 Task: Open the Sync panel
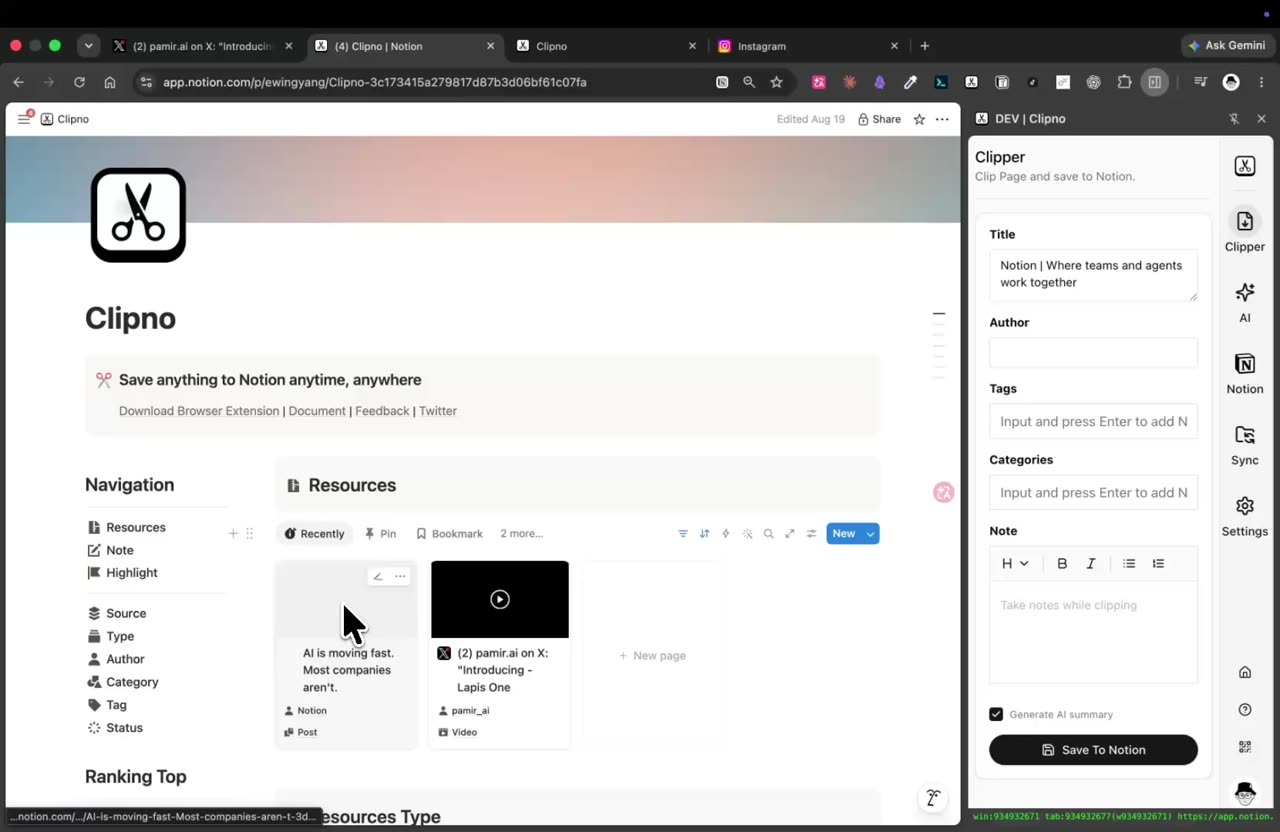click(1245, 446)
